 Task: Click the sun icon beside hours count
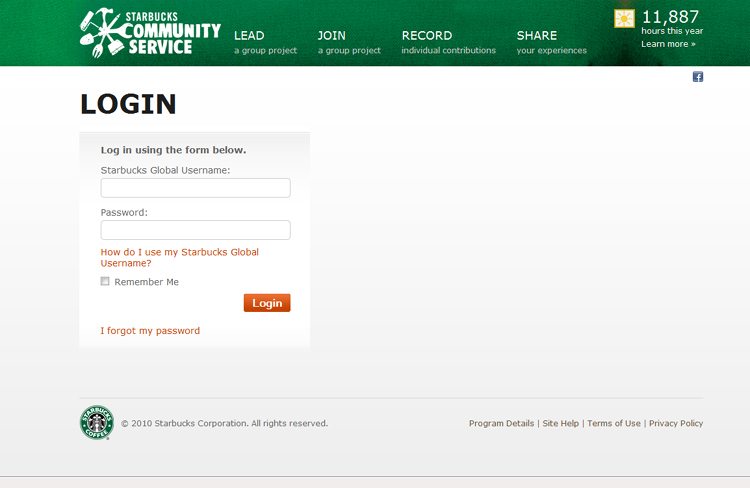[x=624, y=19]
